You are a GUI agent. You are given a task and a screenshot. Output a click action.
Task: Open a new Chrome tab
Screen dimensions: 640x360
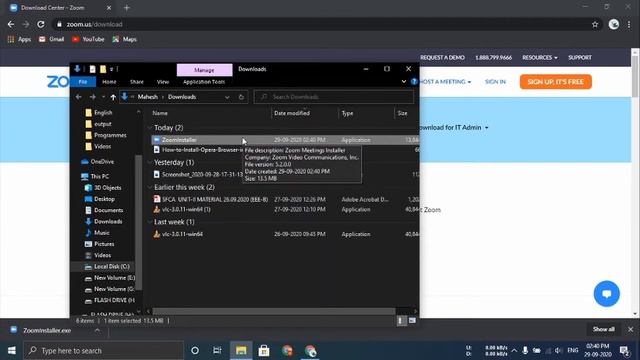(127, 8)
